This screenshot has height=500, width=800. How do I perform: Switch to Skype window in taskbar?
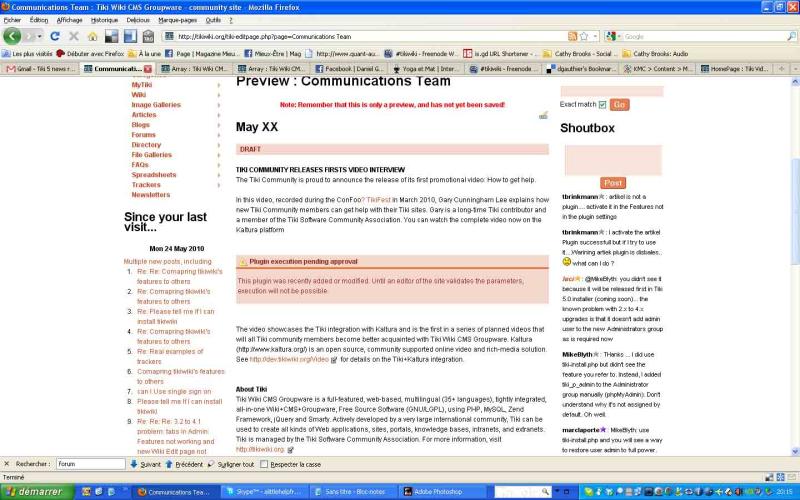(x=264, y=492)
